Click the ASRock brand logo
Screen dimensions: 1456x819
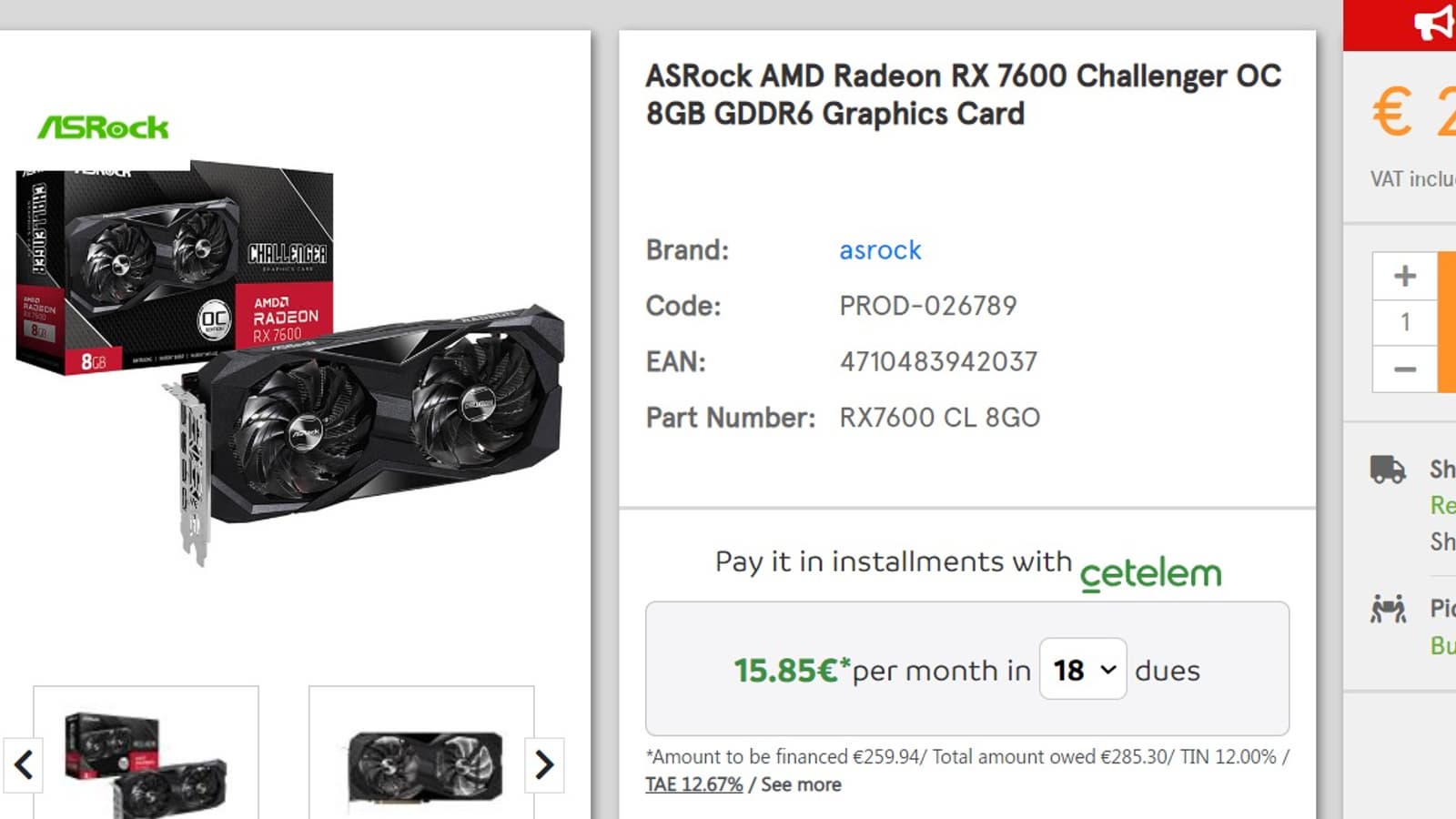[x=103, y=127]
